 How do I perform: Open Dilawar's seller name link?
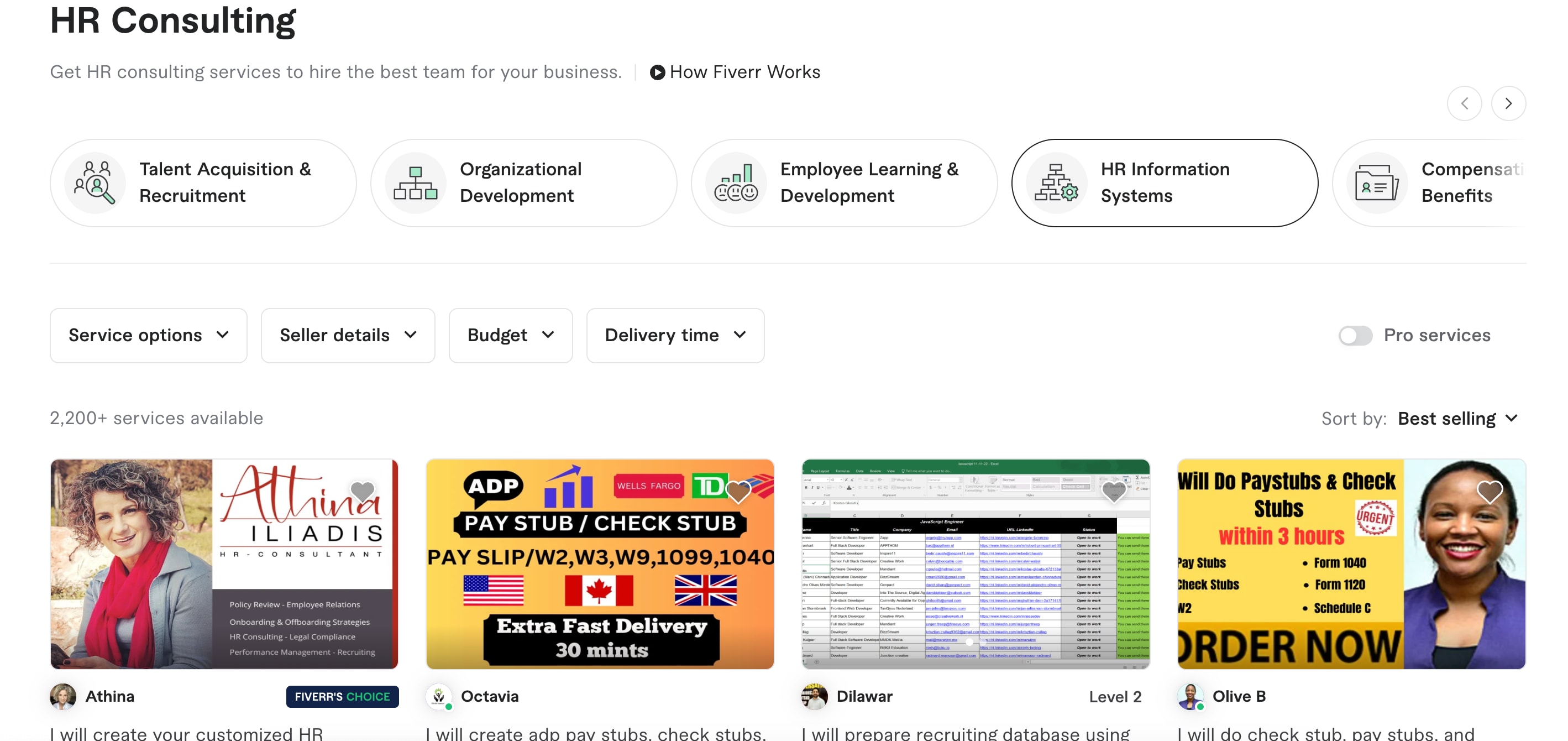tap(864, 696)
